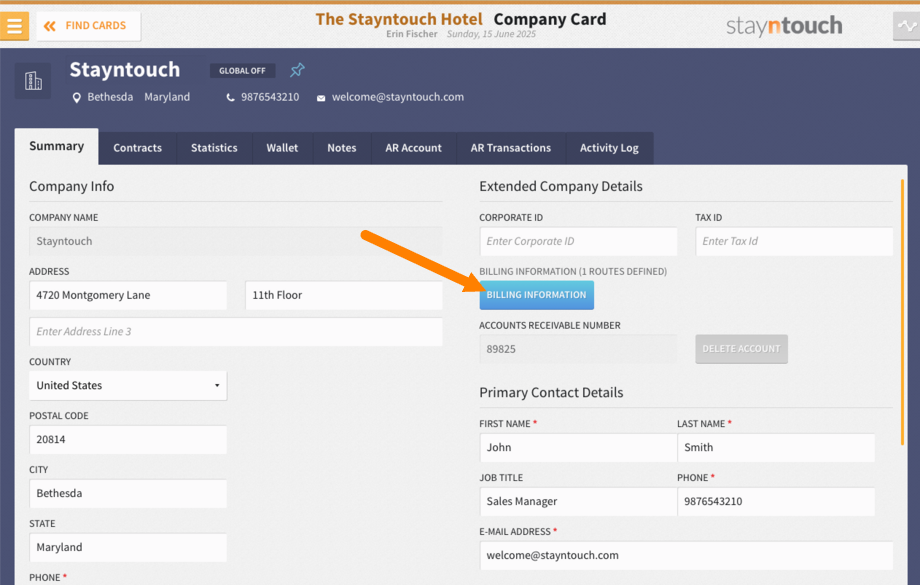Viewport: 920px width, 585px height.
Task: Open Billing Information
Action: click(536, 295)
